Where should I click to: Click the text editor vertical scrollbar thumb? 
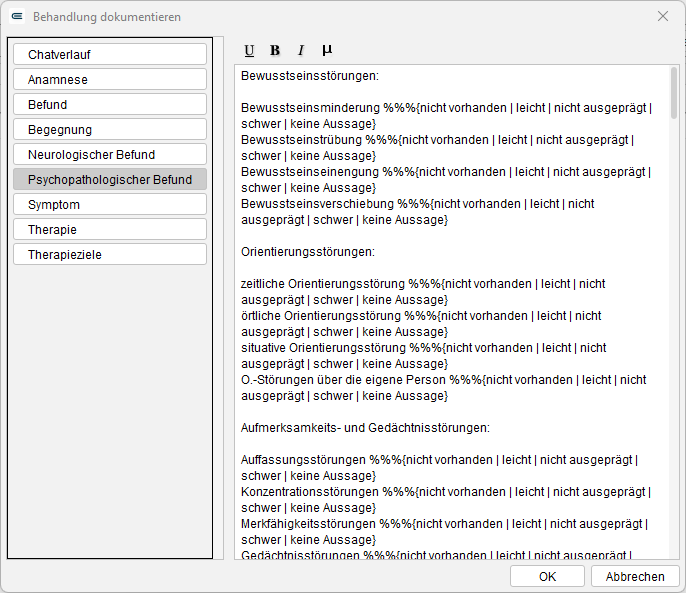674,92
